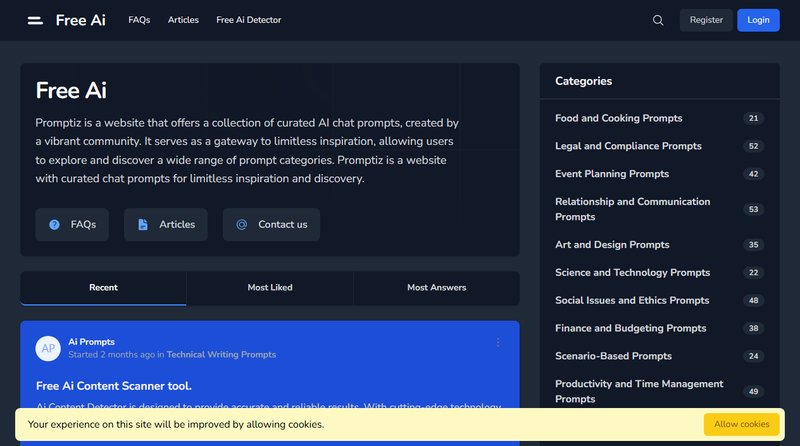Click the Articles document icon
Image resolution: width=800 pixels, height=446 pixels.
(x=143, y=225)
